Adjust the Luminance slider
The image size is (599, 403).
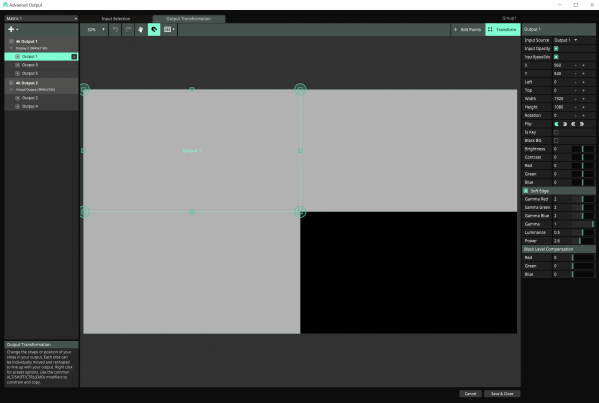click(583, 232)
